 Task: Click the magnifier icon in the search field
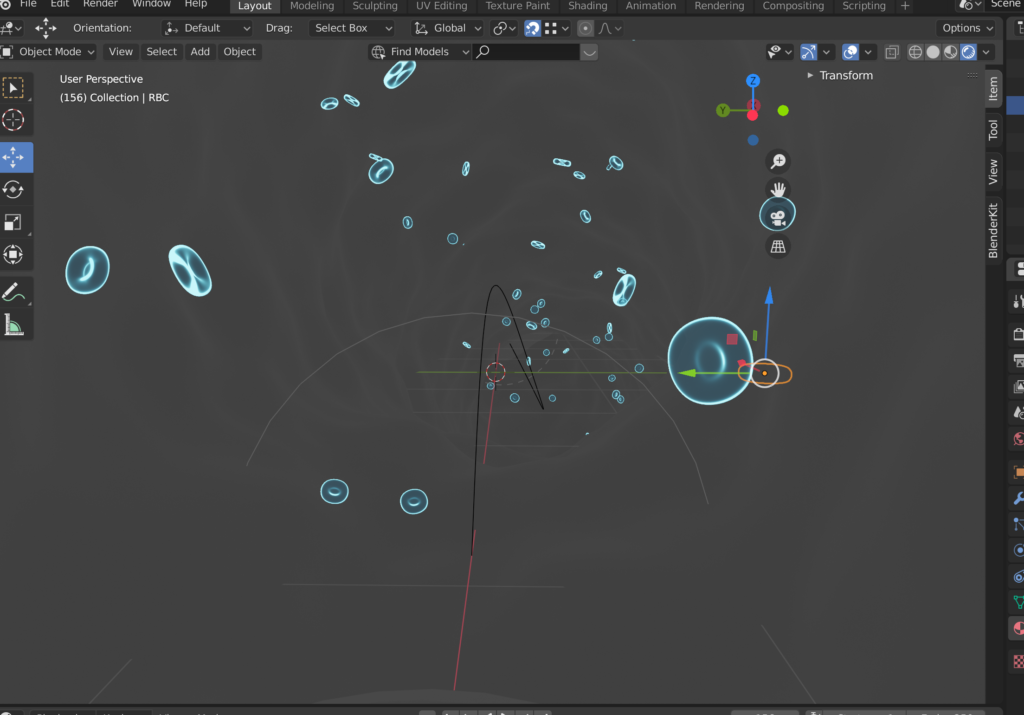point(483,52)
